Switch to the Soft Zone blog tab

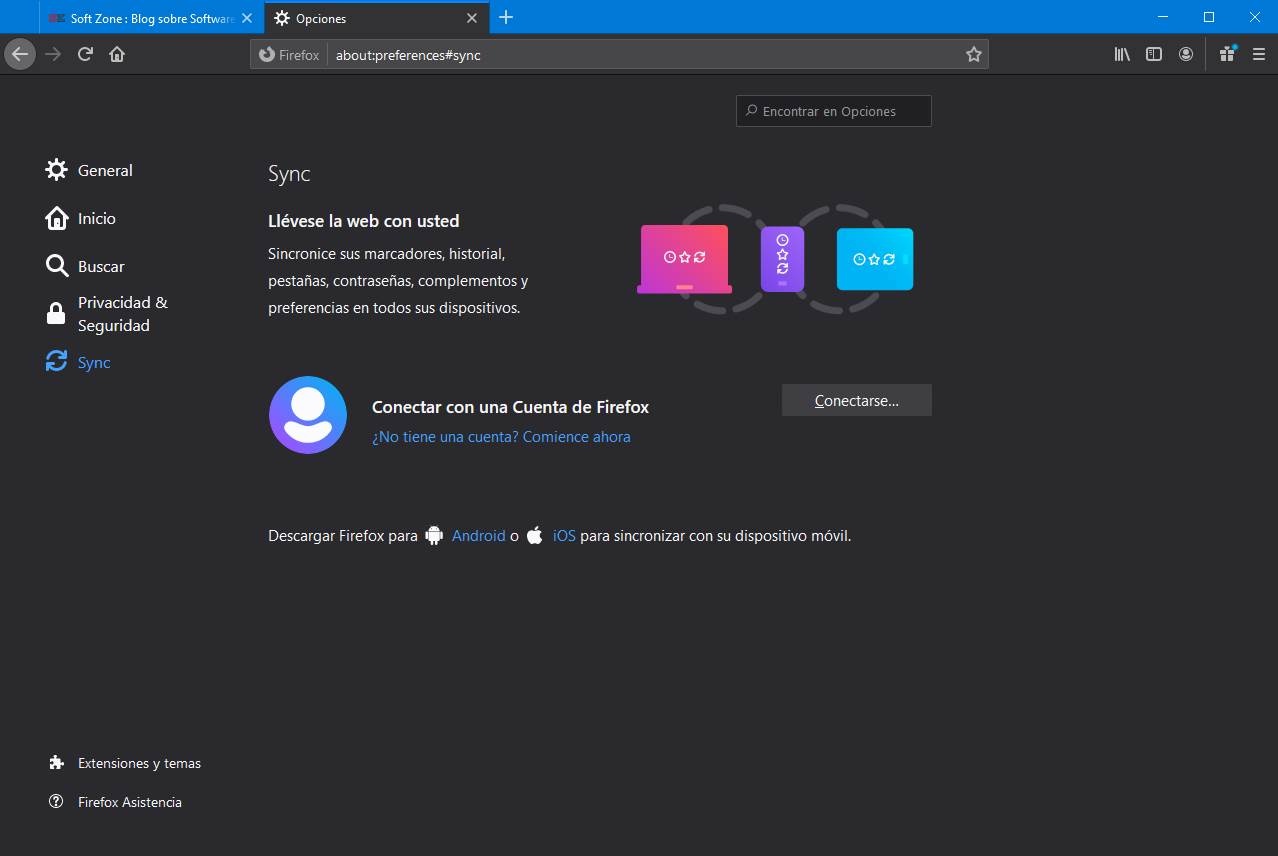152,18
